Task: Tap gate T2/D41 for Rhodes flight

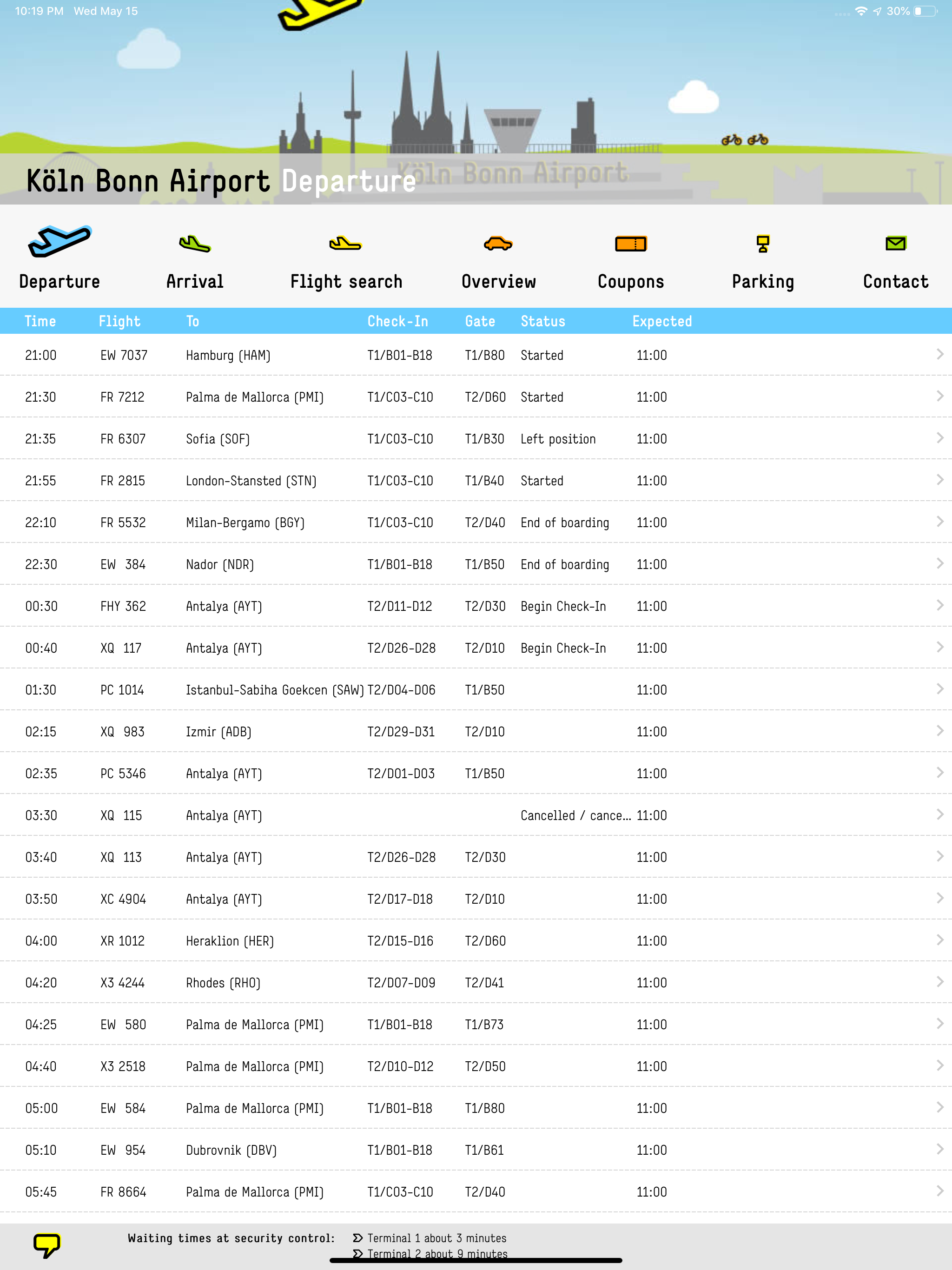Action: click(485, 983)
